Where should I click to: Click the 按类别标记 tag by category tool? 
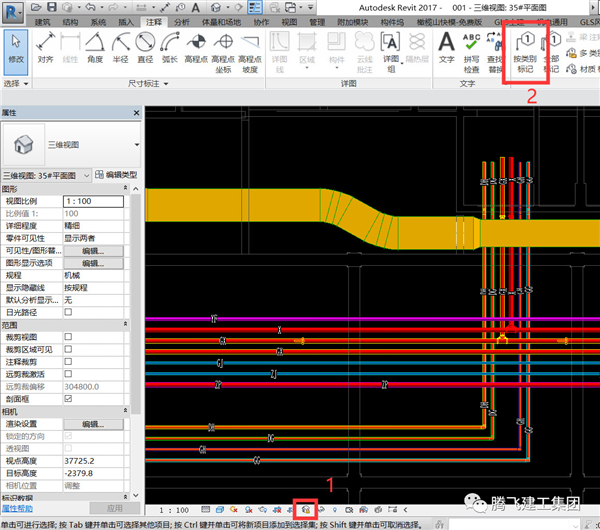click(524, 49)
